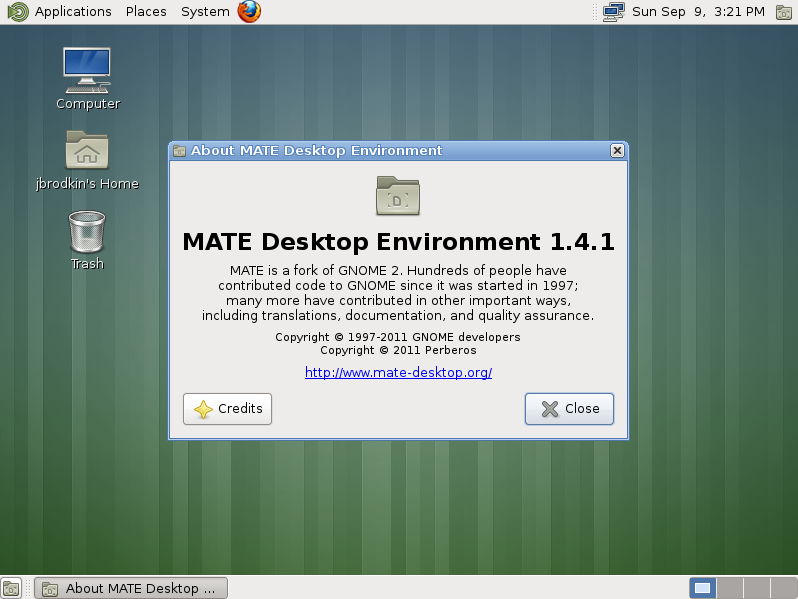Dismiss the About dialog using its title bar X
The height and width of the screenshot is (599, 798).
617,151
